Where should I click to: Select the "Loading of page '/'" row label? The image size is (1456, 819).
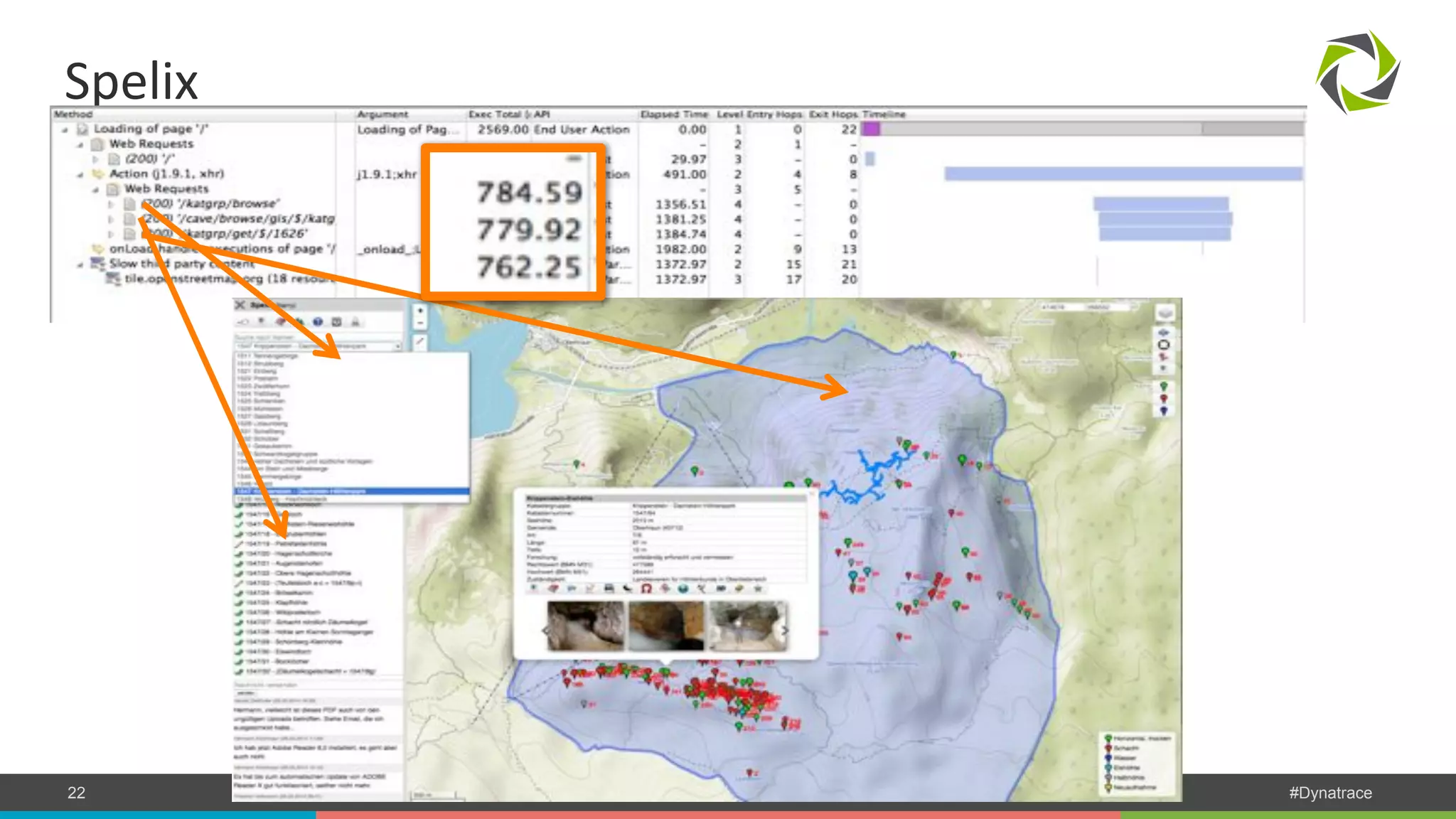pyautogui.click(x=151, y=129)
